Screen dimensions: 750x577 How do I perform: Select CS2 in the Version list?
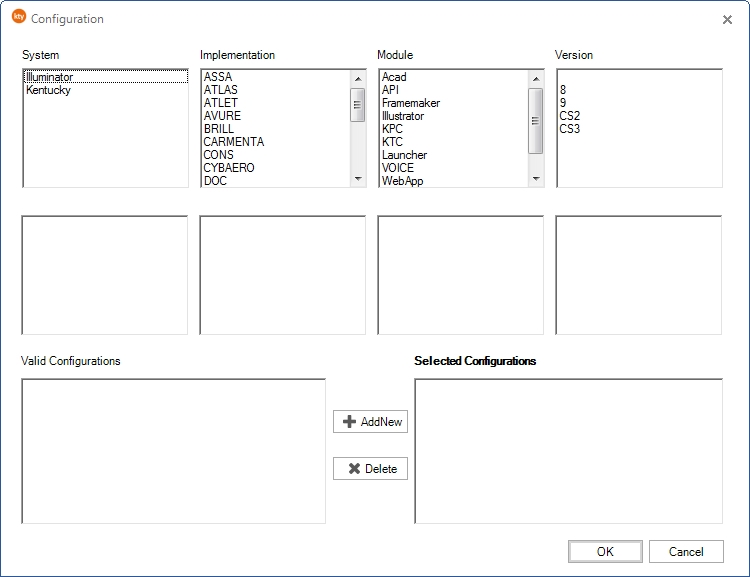pos(570,116)
